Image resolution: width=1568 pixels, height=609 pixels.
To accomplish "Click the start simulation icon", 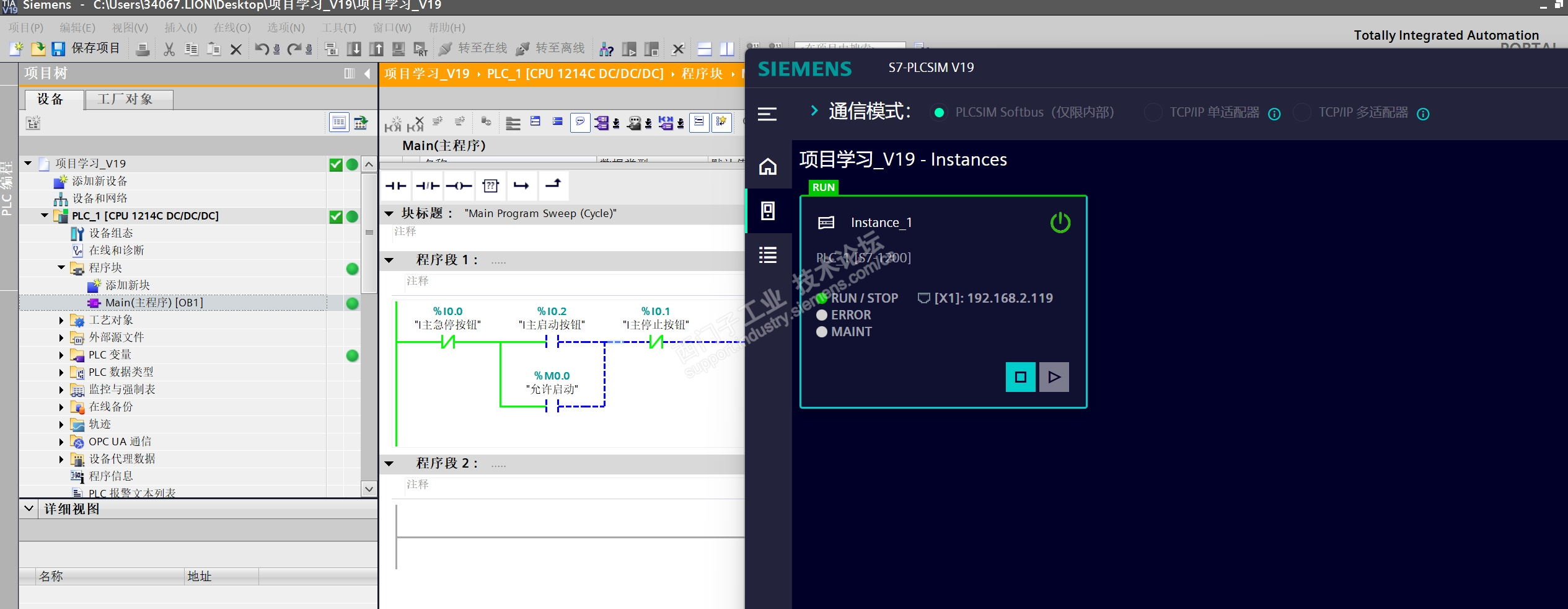I will coord(399,49).
